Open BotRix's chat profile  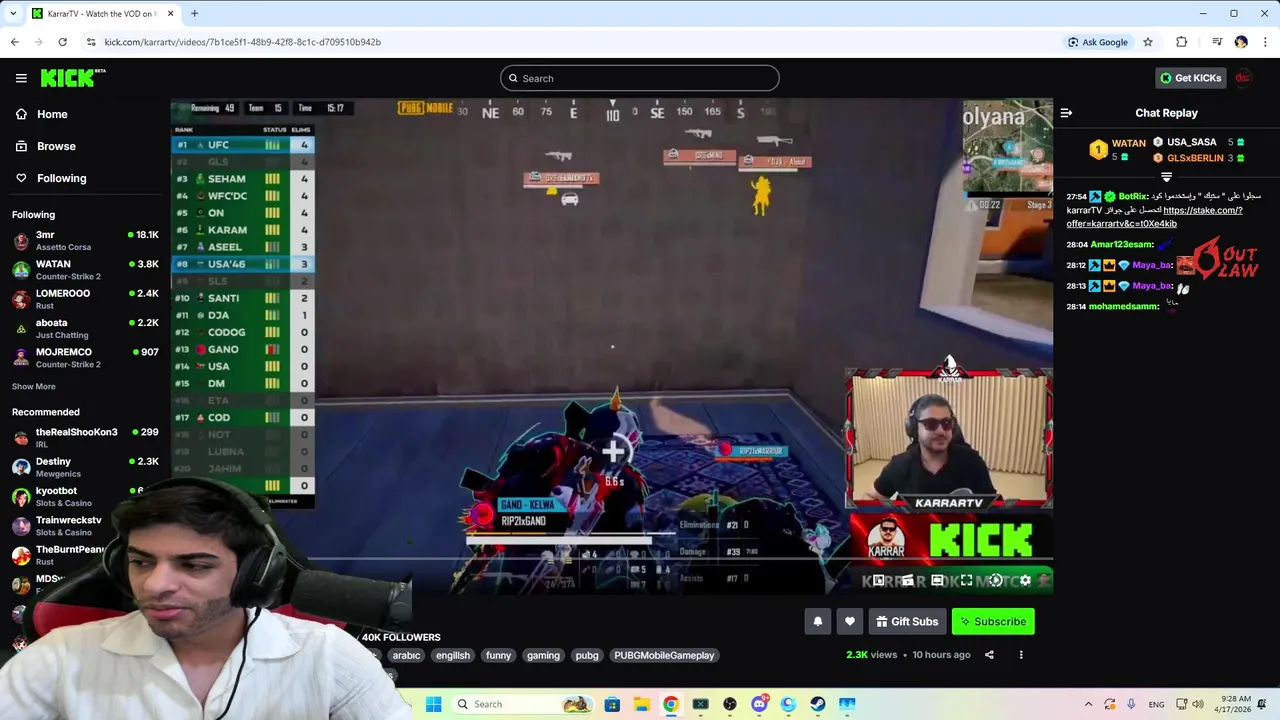pos(1132,197)
